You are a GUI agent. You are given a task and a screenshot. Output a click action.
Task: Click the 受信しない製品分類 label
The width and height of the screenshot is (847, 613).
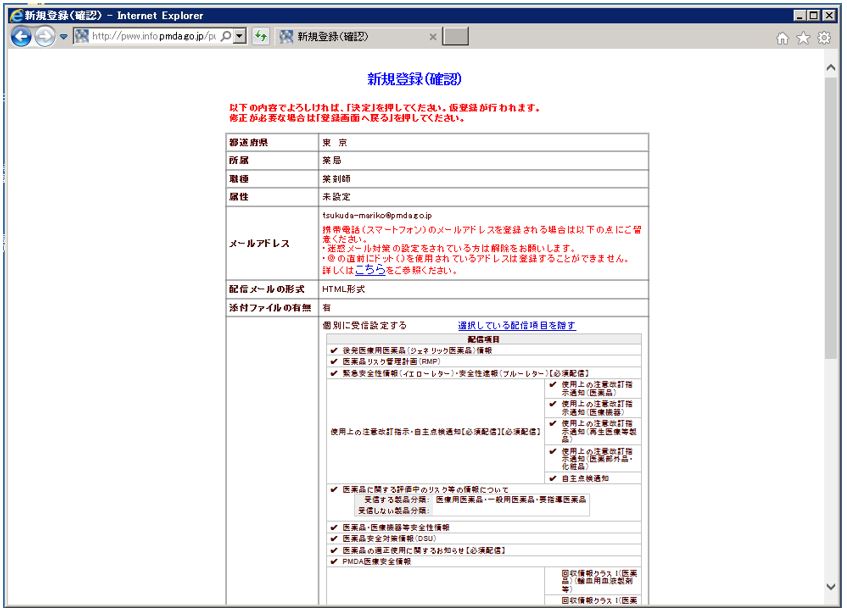394,510
